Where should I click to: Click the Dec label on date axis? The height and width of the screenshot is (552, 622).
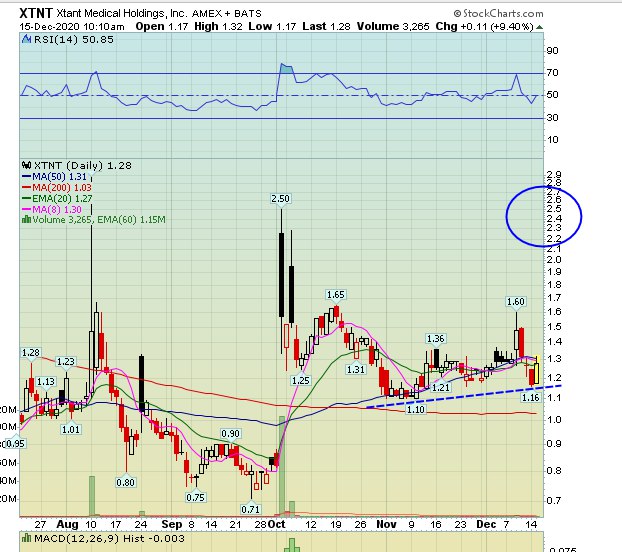[x=486, y=524]
